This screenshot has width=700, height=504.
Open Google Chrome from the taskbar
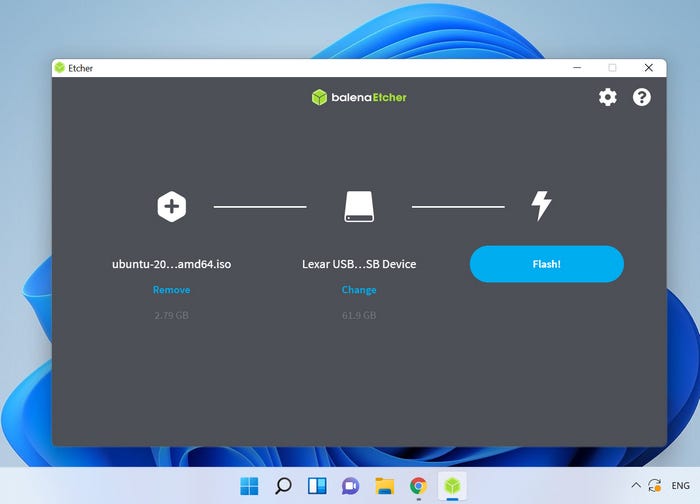coord(418,486)
